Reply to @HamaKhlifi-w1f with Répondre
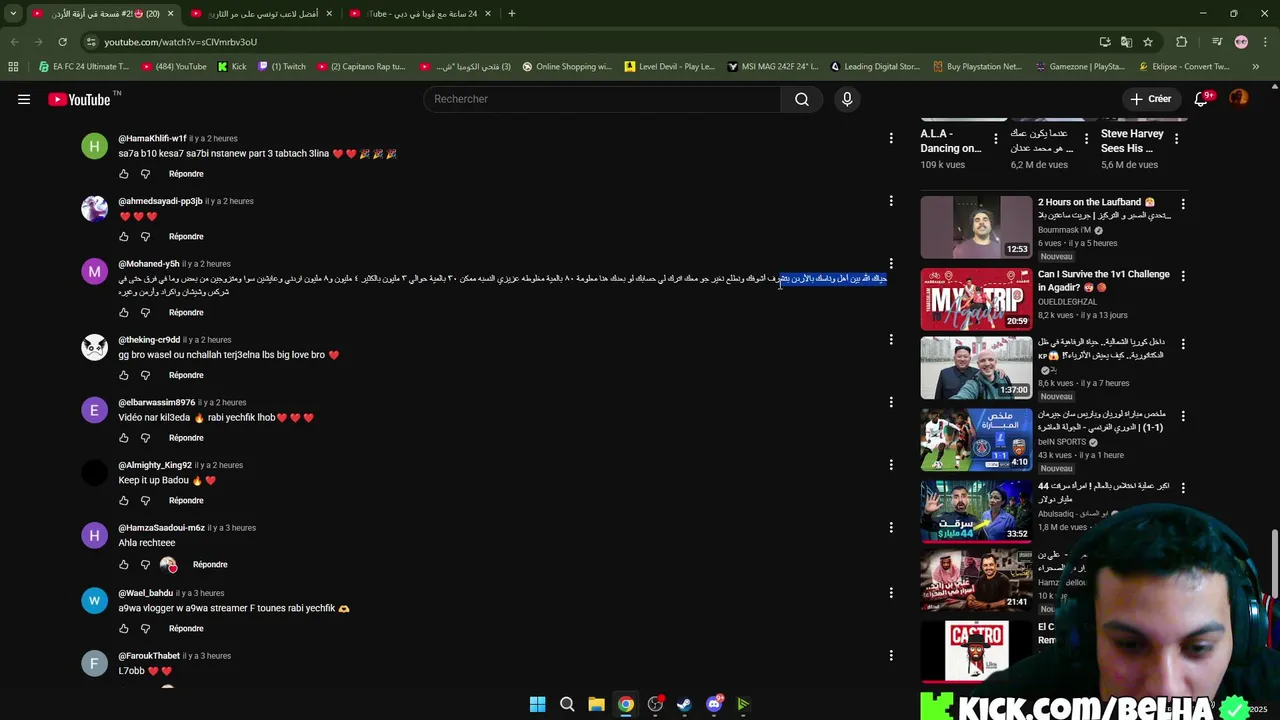The width and height of the screenshot is (1280, 720). (186, 174)
